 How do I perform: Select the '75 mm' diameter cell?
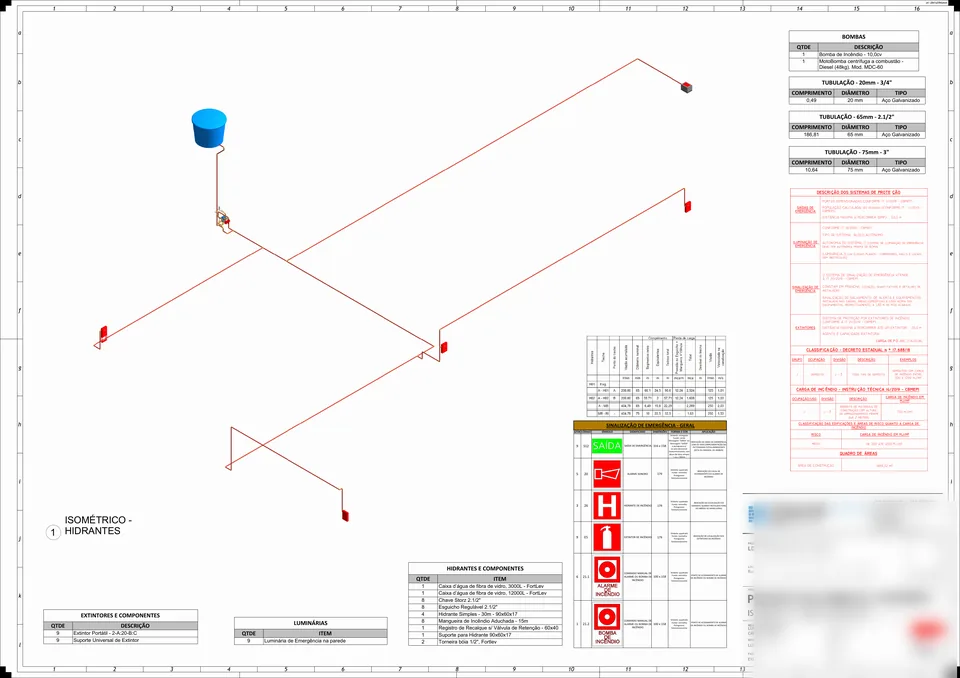click(x=855, y=170)
